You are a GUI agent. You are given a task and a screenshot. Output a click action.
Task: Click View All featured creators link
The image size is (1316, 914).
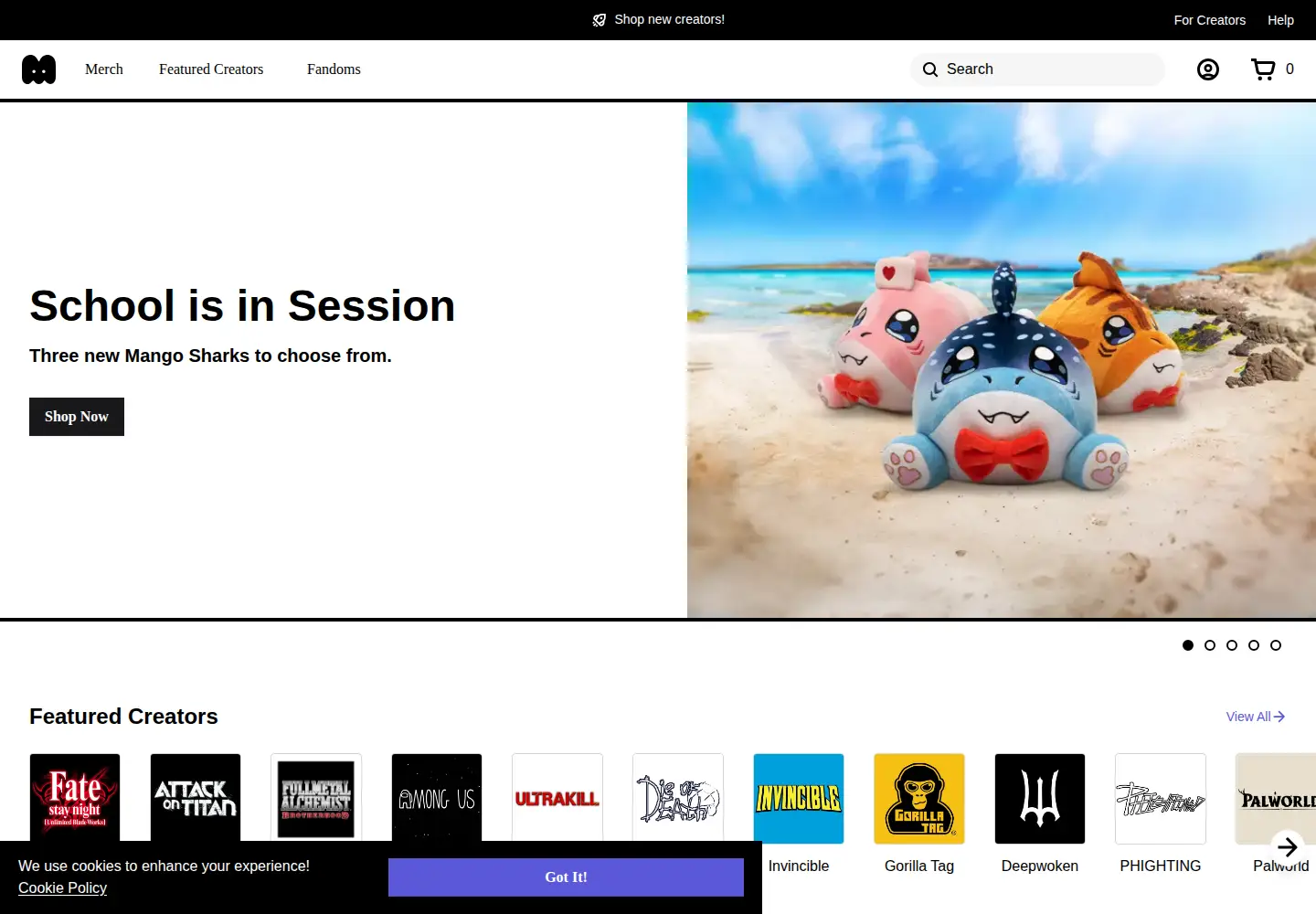point(1256,717)
